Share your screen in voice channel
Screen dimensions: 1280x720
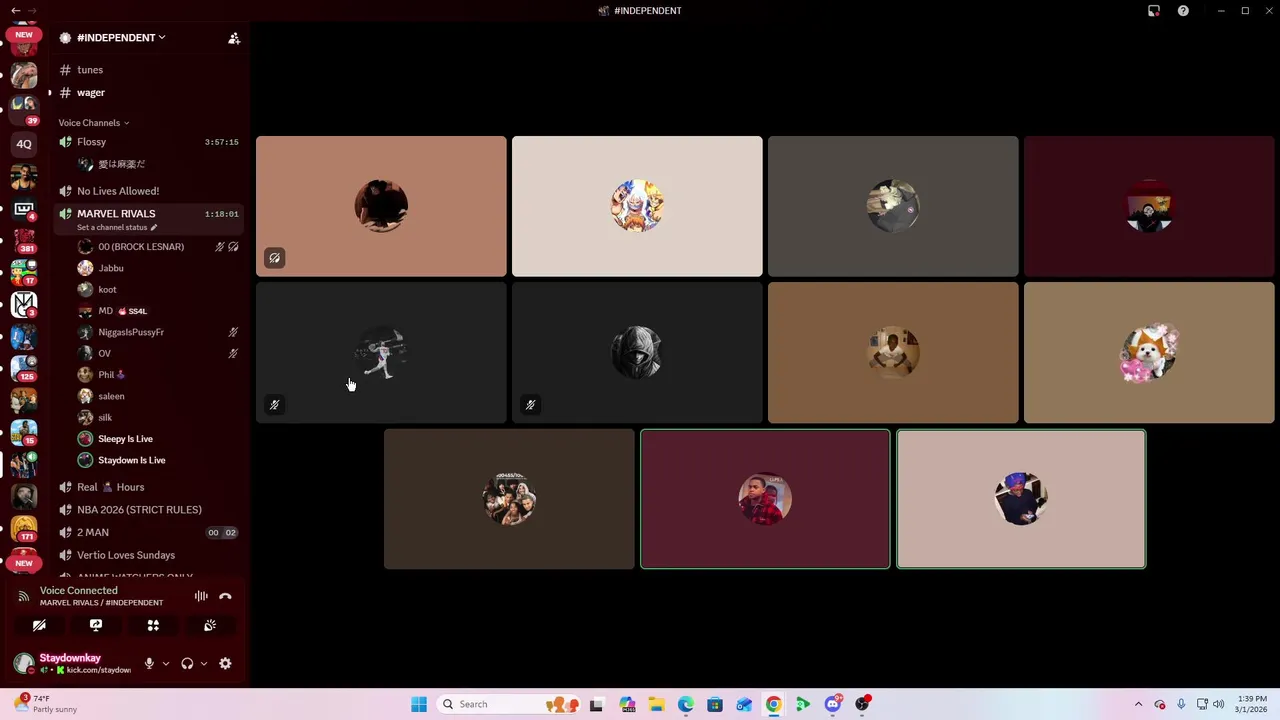(x=96, y=625)
